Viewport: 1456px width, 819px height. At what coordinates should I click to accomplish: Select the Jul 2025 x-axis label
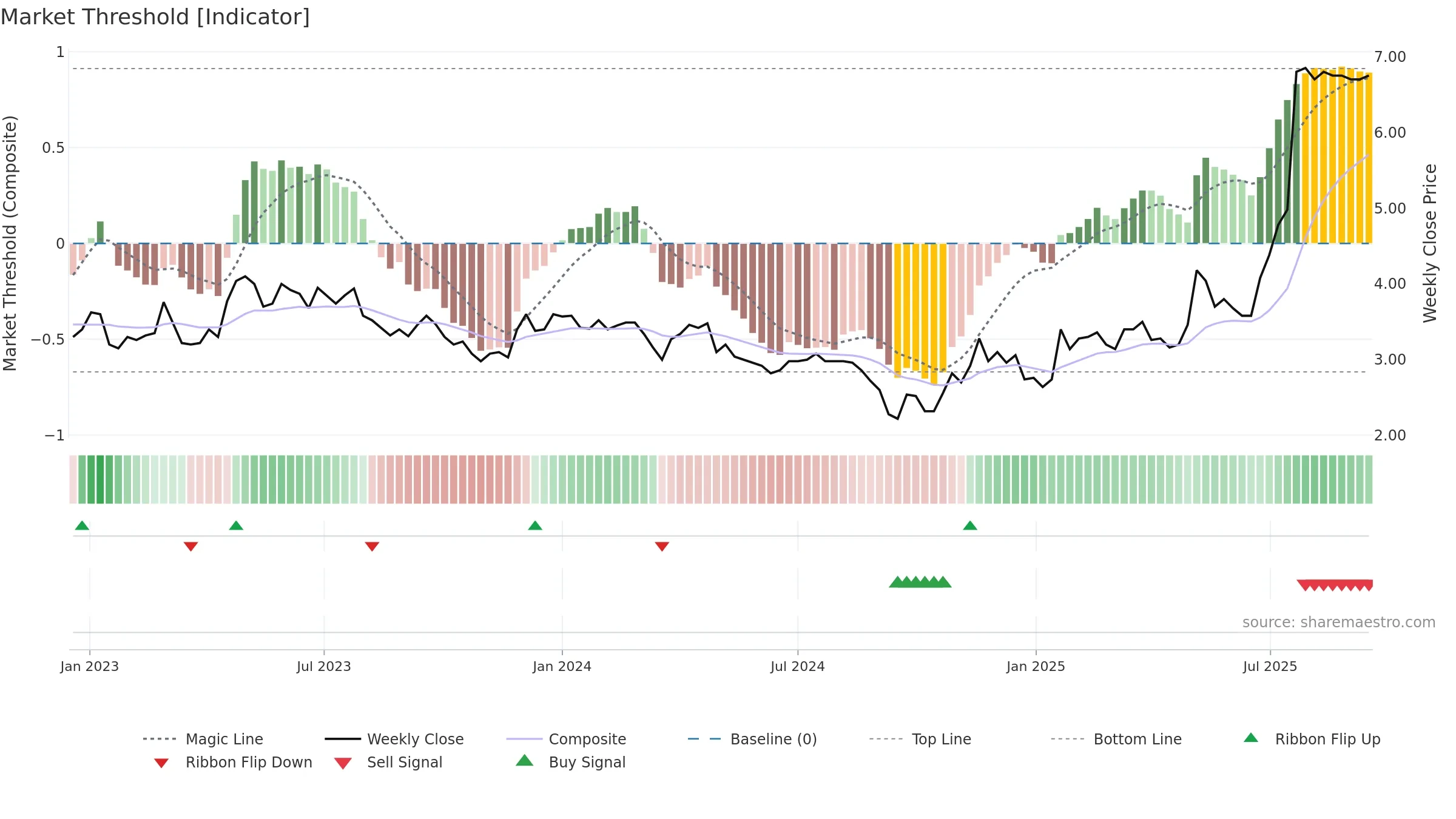coord(1270,666)
